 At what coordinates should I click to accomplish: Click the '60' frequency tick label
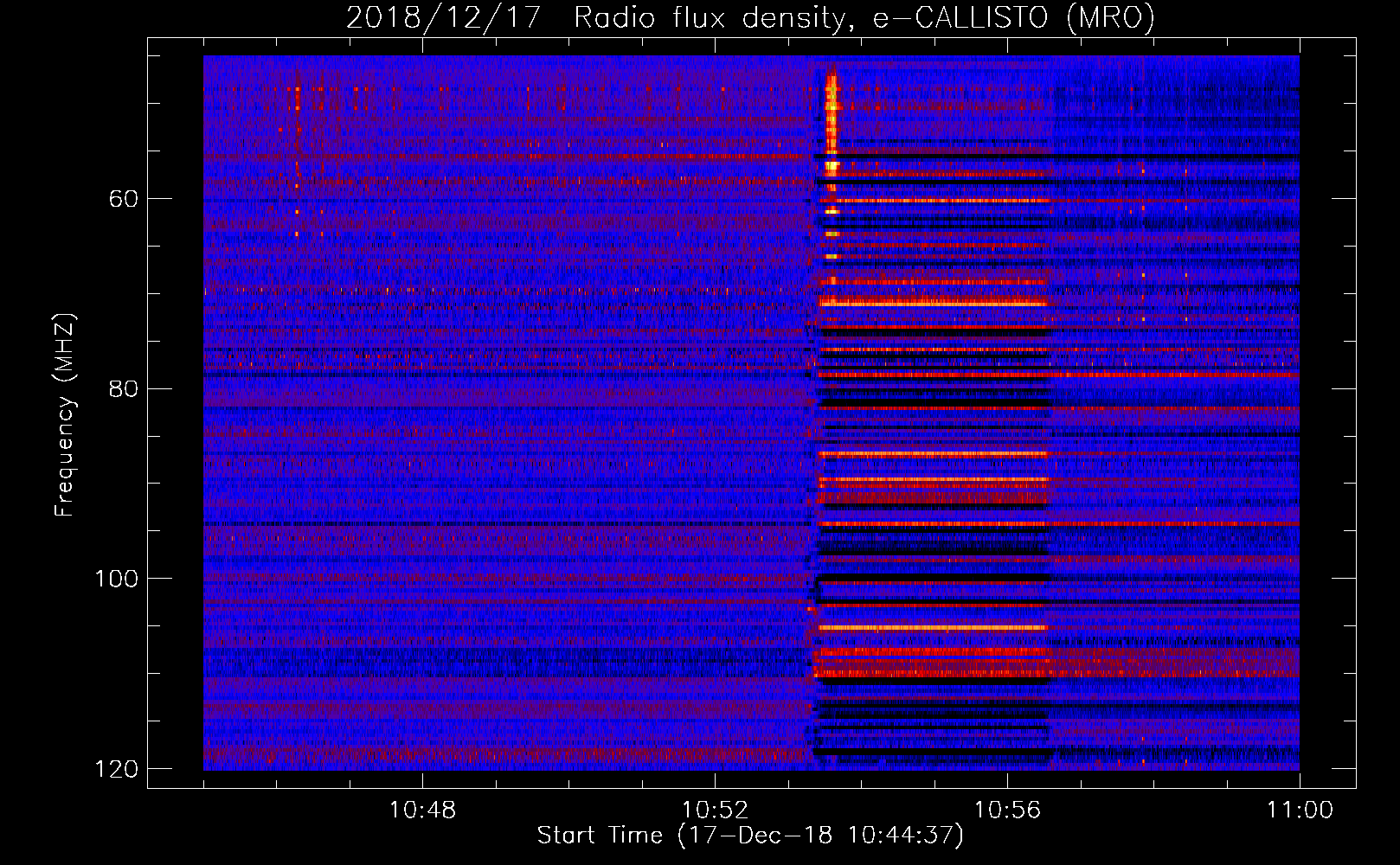click(124, 199)
